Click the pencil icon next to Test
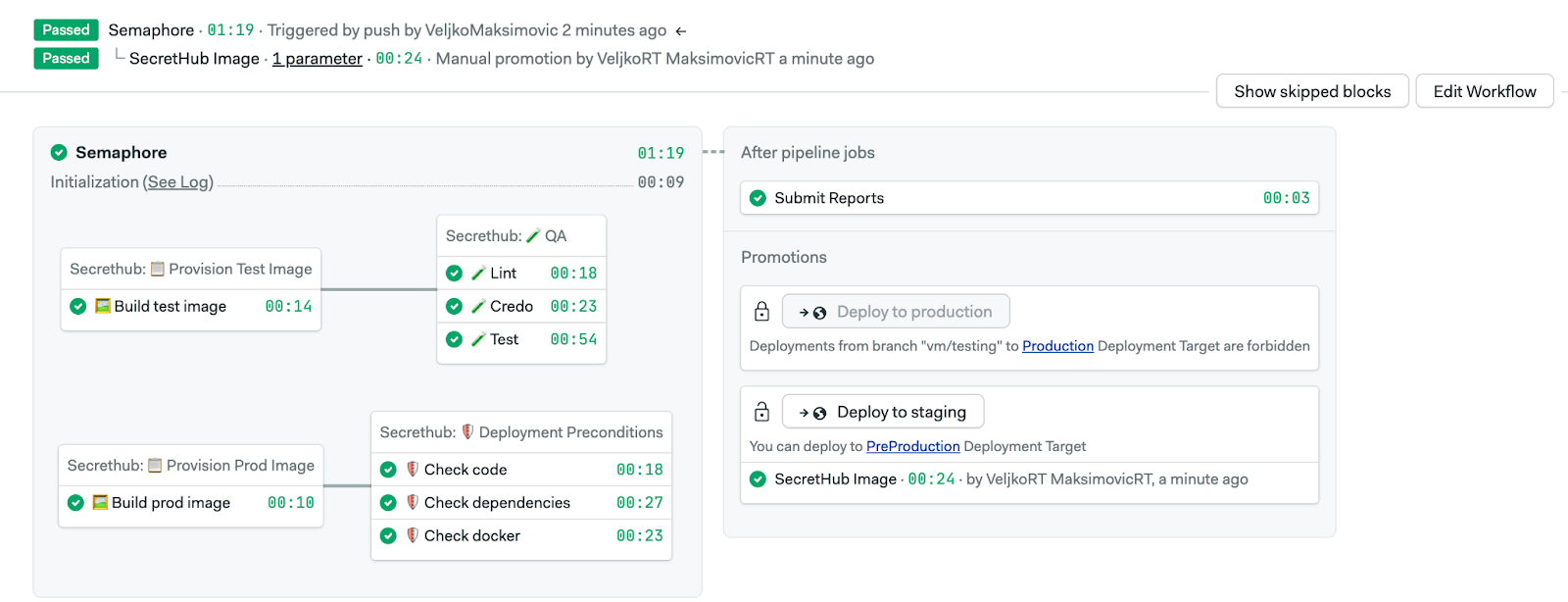Screen dimensions: 1568x602 pos(478,339)
